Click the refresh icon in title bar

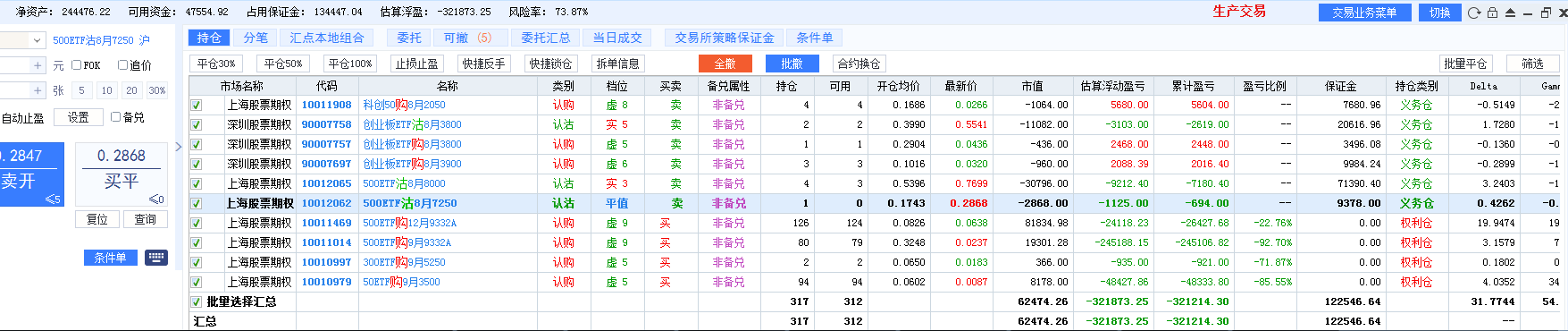[1474, 13]
